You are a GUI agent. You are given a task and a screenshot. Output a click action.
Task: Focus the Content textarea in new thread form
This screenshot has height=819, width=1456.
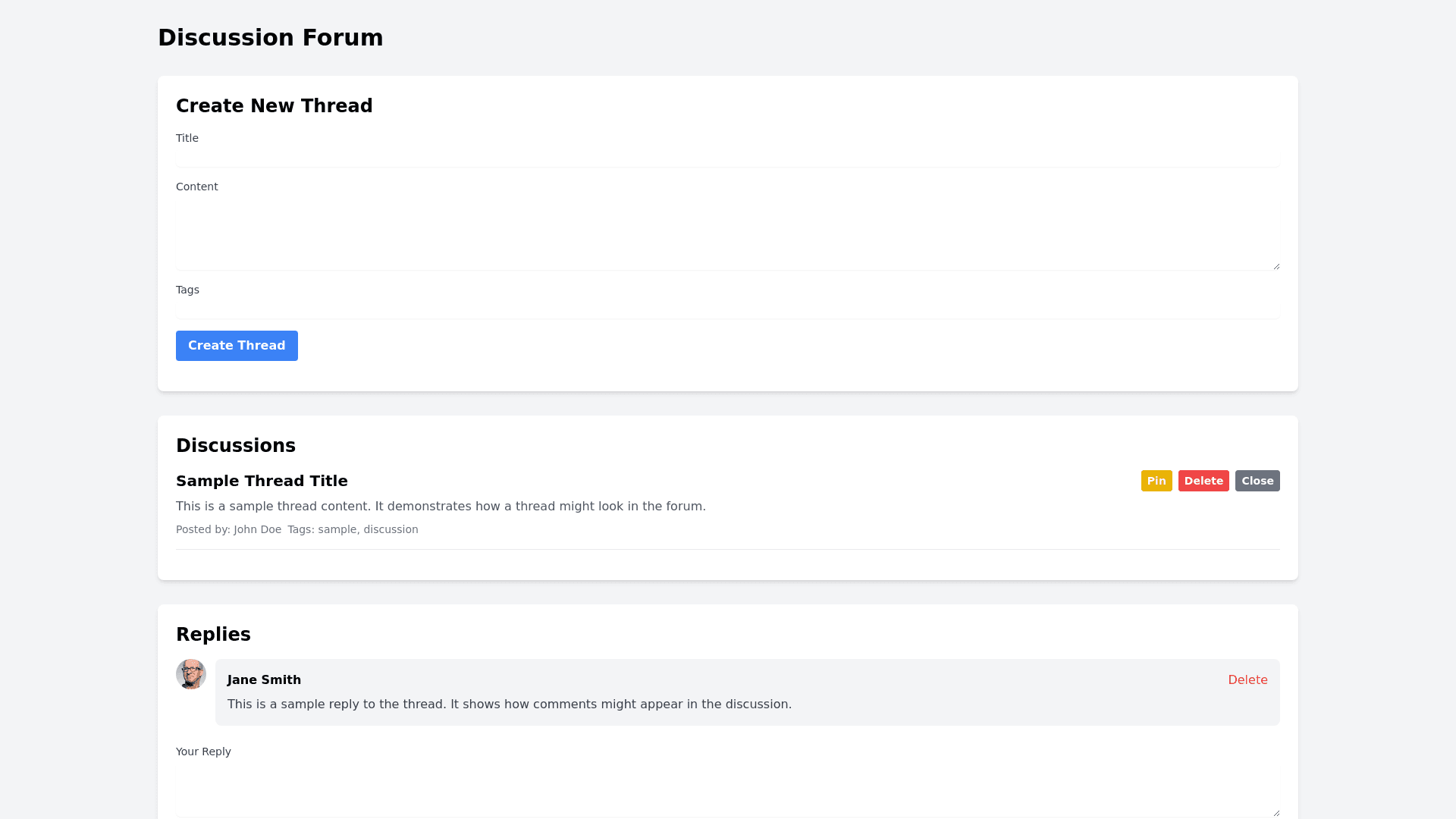click(727, 234)
